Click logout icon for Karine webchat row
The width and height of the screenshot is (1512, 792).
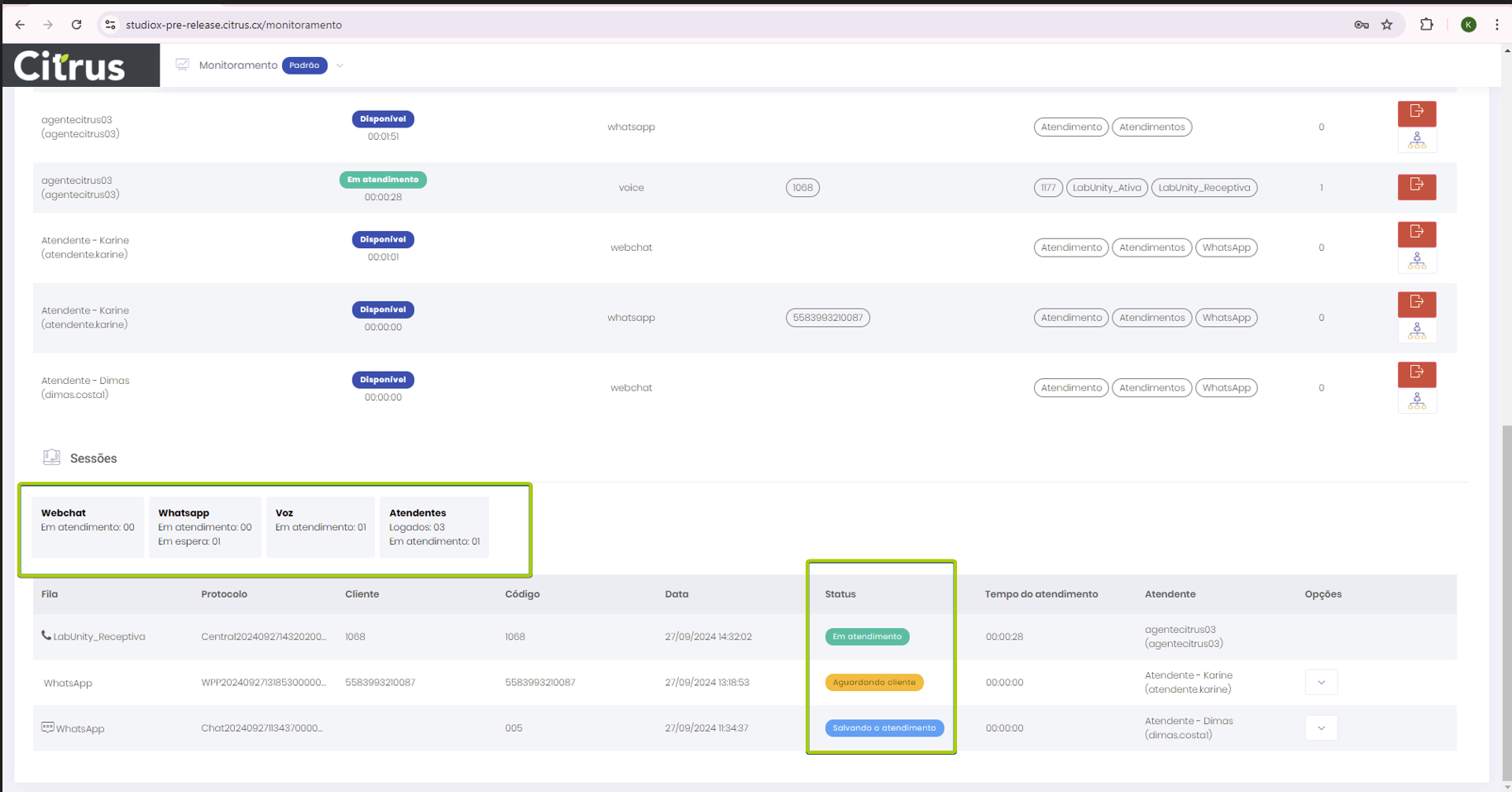pos(1416,233)
